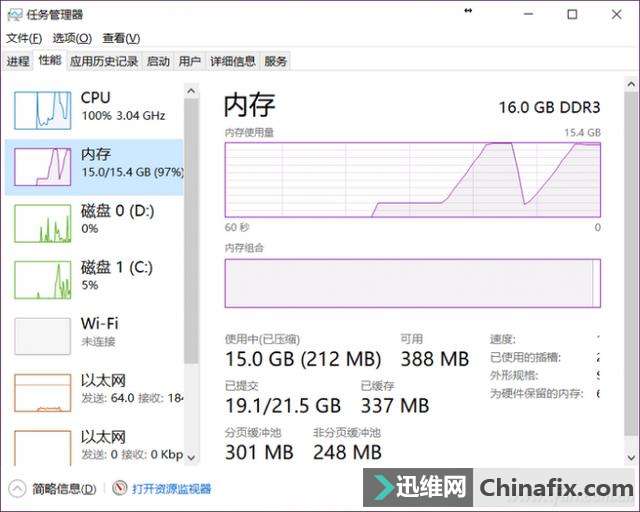Switch to the 进程 tab

(18, 62)
